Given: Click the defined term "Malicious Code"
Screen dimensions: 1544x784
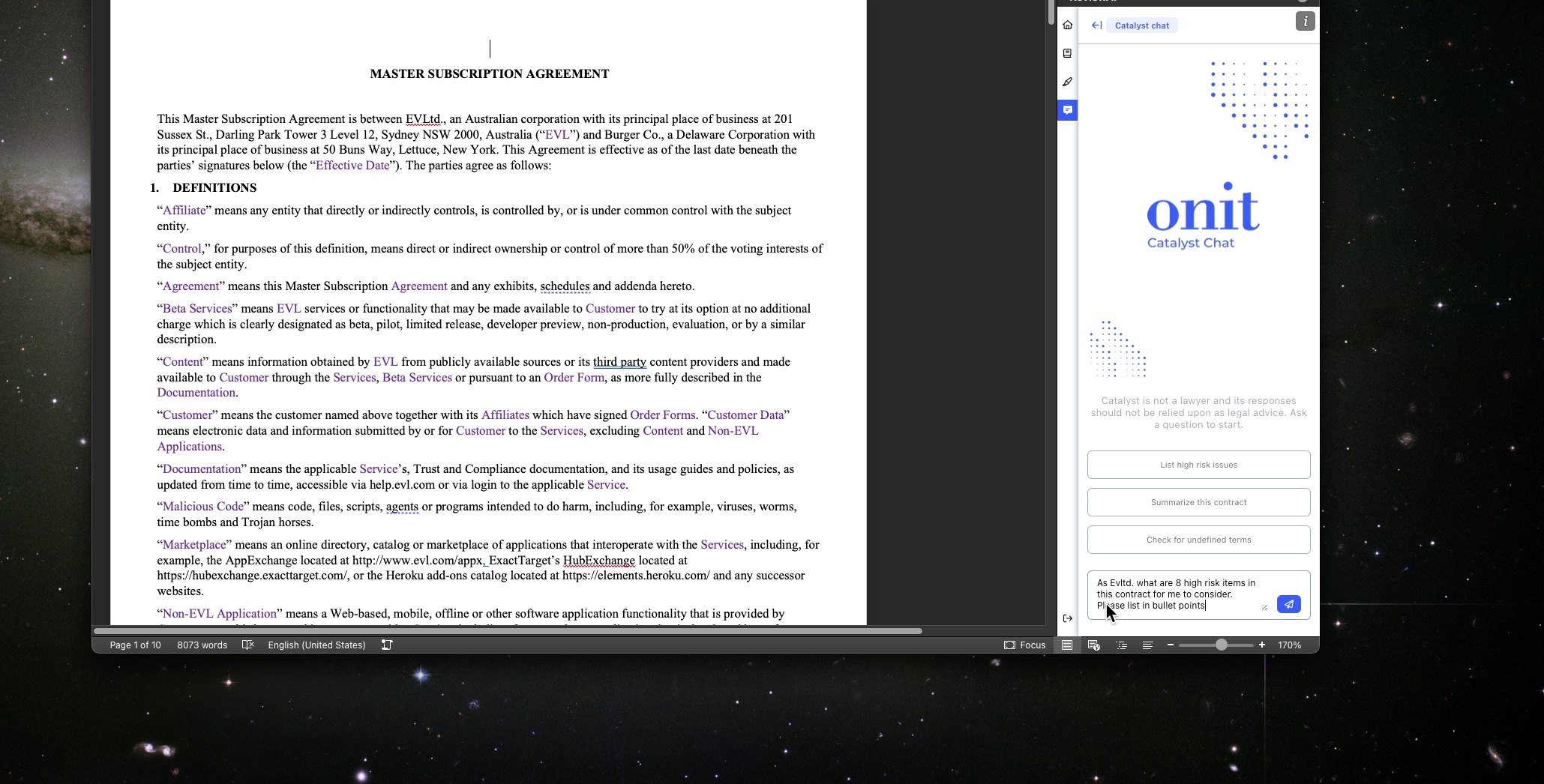Looking at the screenshot, I should pos(203,507).
